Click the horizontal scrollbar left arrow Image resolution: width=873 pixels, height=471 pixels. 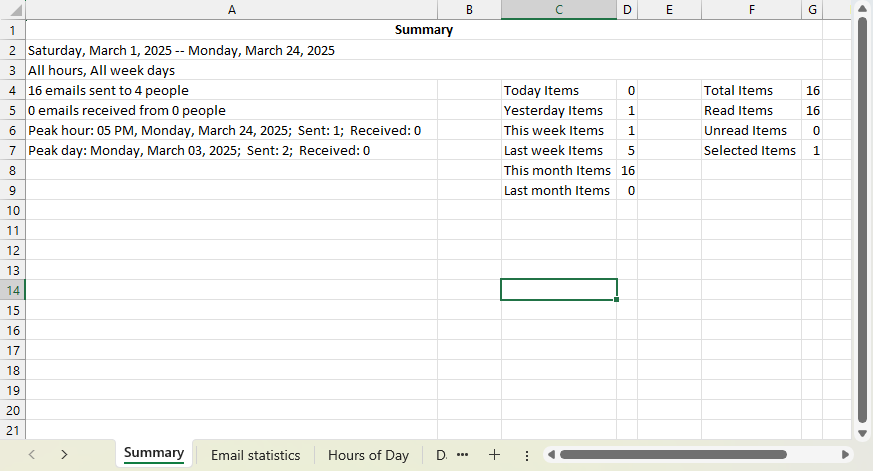[549, 455]
